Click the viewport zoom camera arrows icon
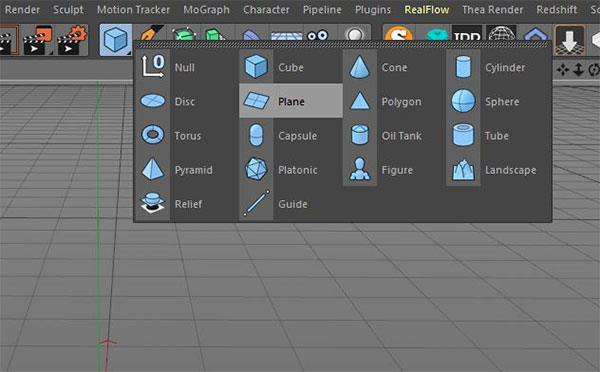 pos(578,70)
